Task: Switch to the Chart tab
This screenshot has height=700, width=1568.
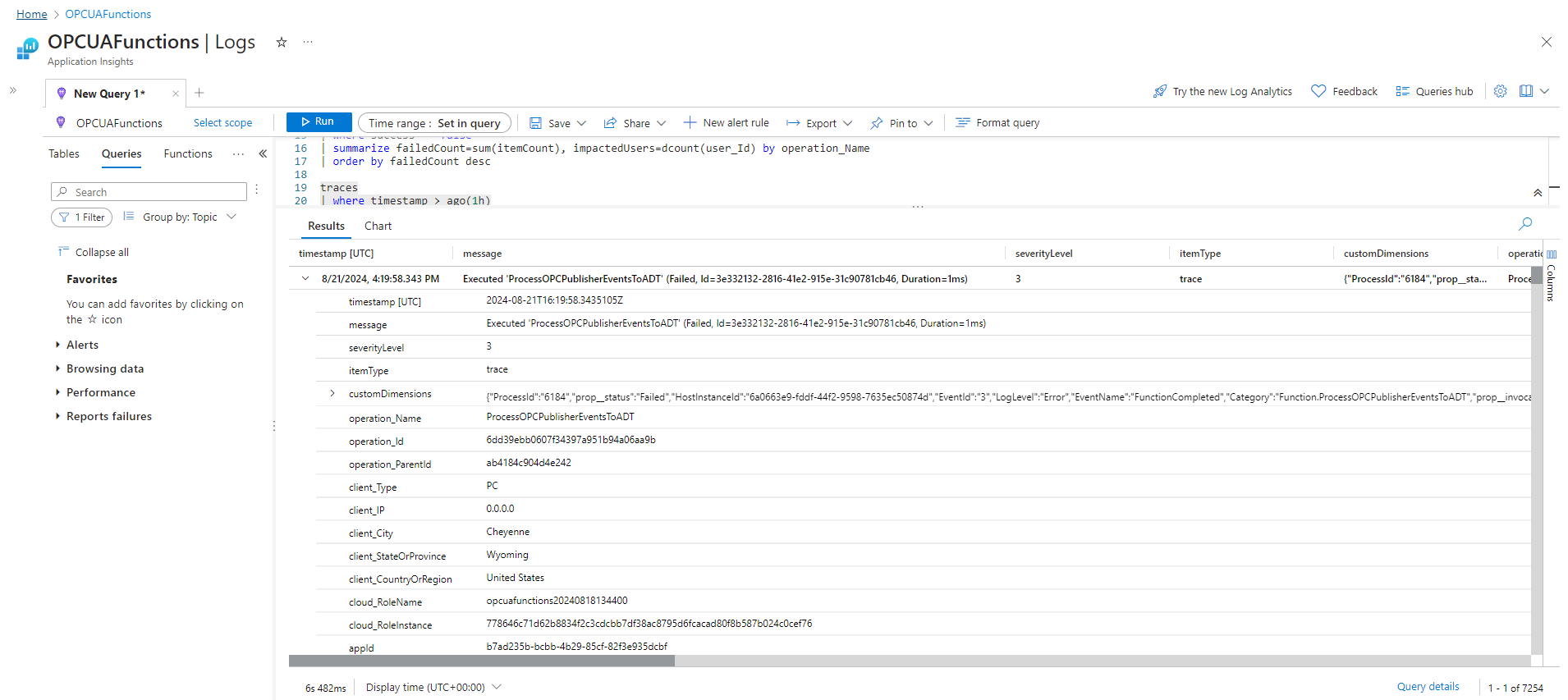Action: 378,226
